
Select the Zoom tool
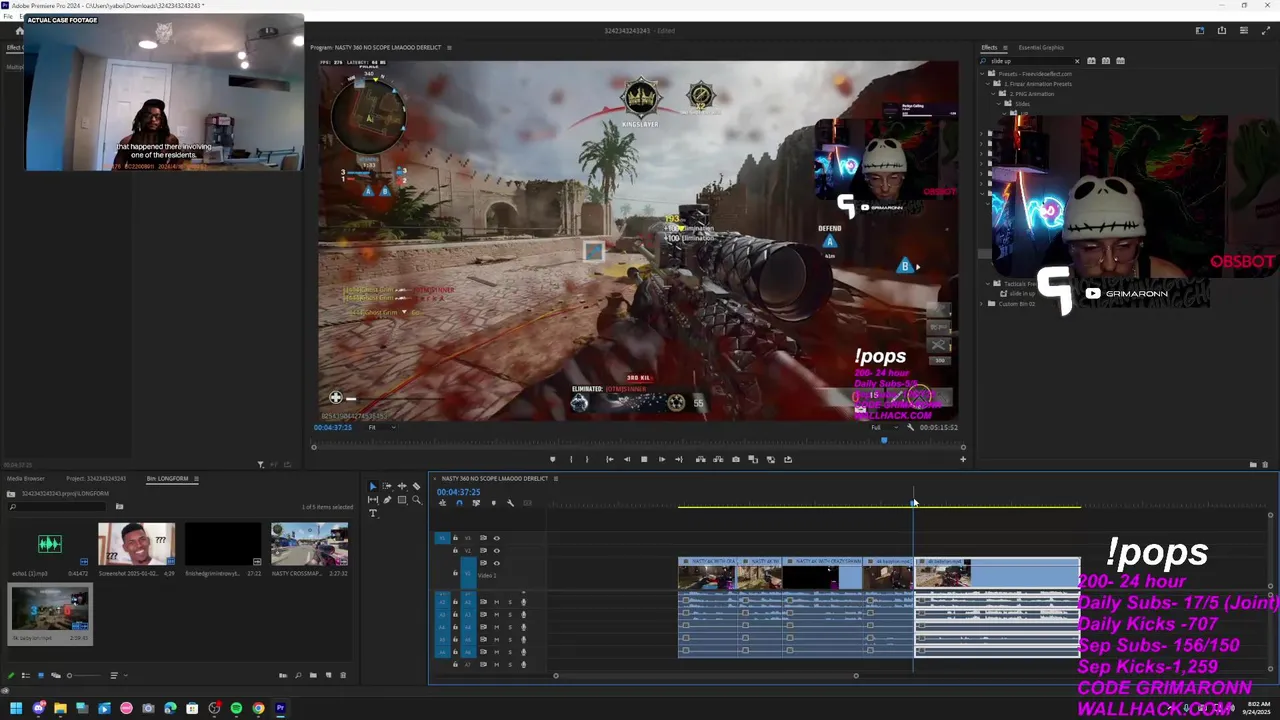tap(416, 500)
